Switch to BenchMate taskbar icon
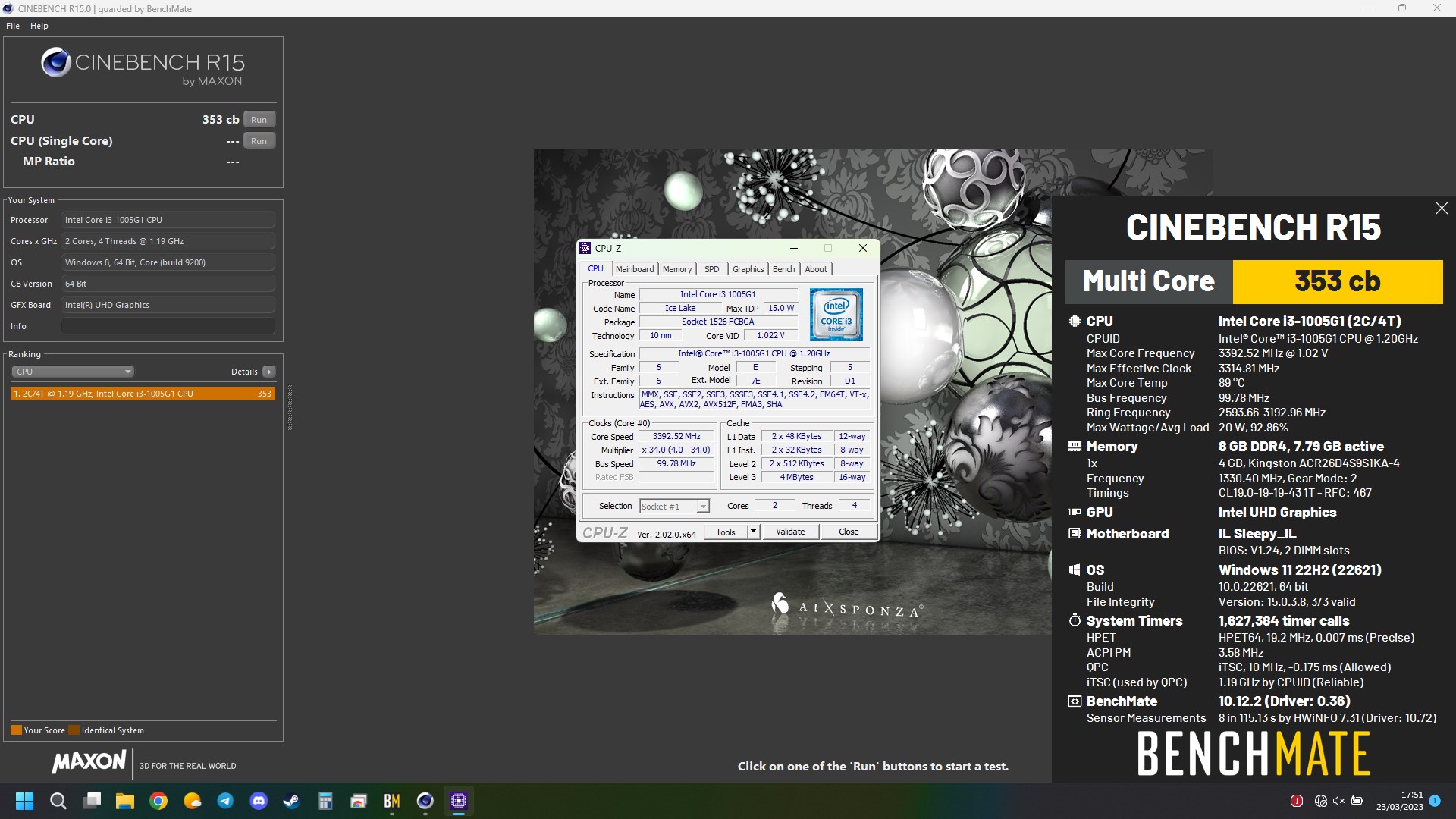This screenshot has width=1456, height=819. click(x=392, y=801)
